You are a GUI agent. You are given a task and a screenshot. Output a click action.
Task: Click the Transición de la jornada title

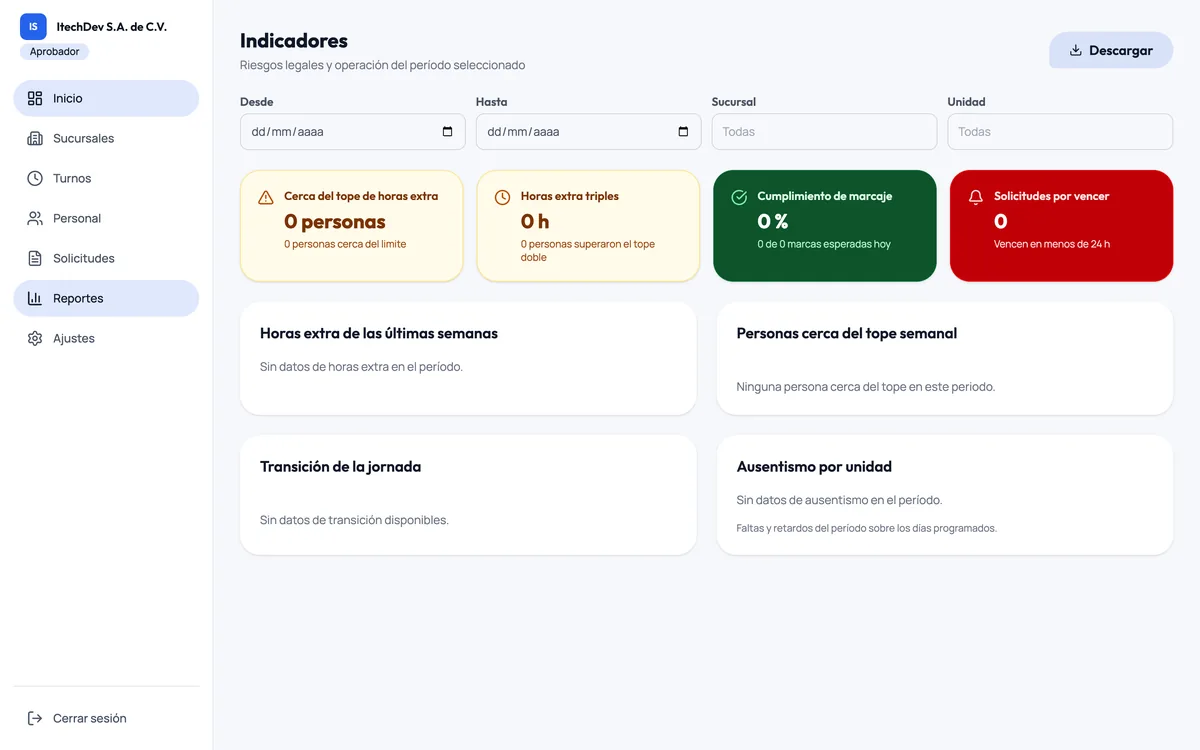coord(340,466)
